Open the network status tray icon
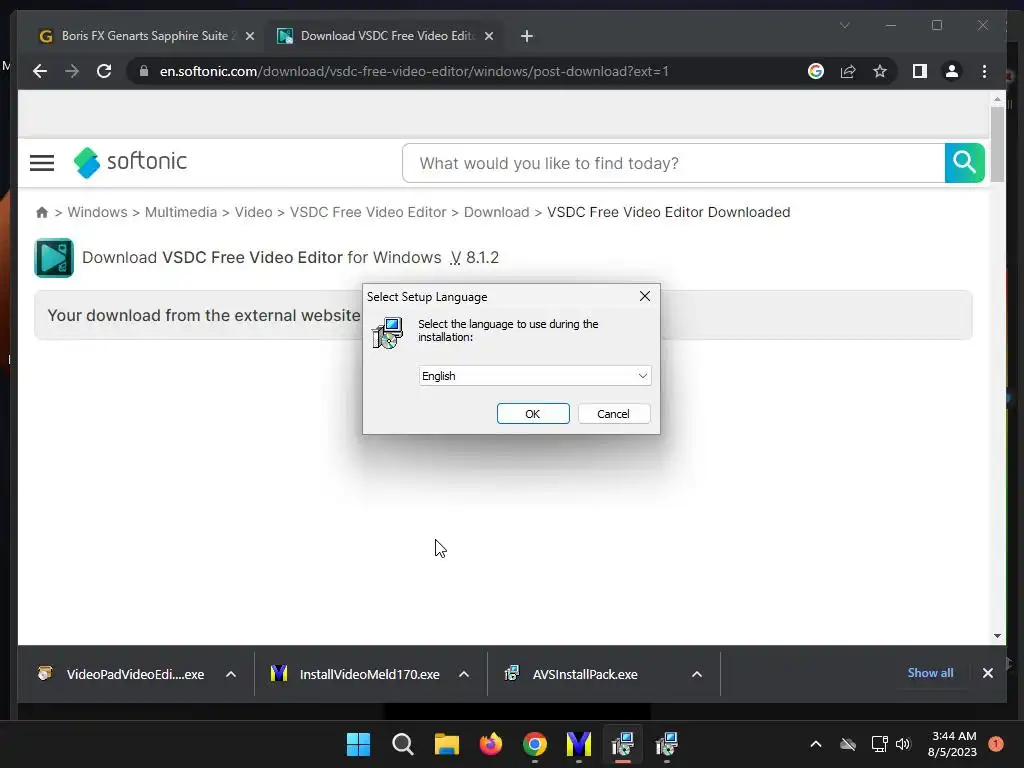 pyautogui.click(x=879, y=744)
